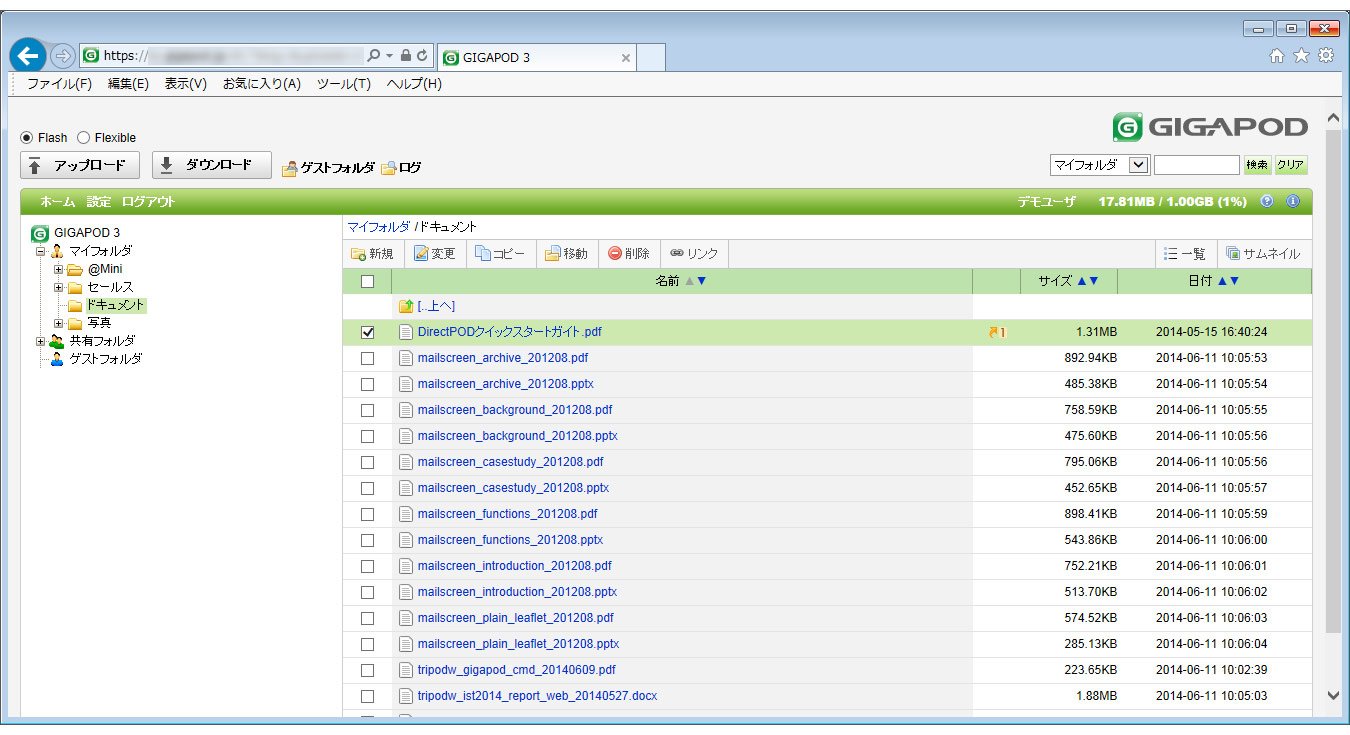Check mailscreen_archive_201208.pdf checkbox

[367, 358]
